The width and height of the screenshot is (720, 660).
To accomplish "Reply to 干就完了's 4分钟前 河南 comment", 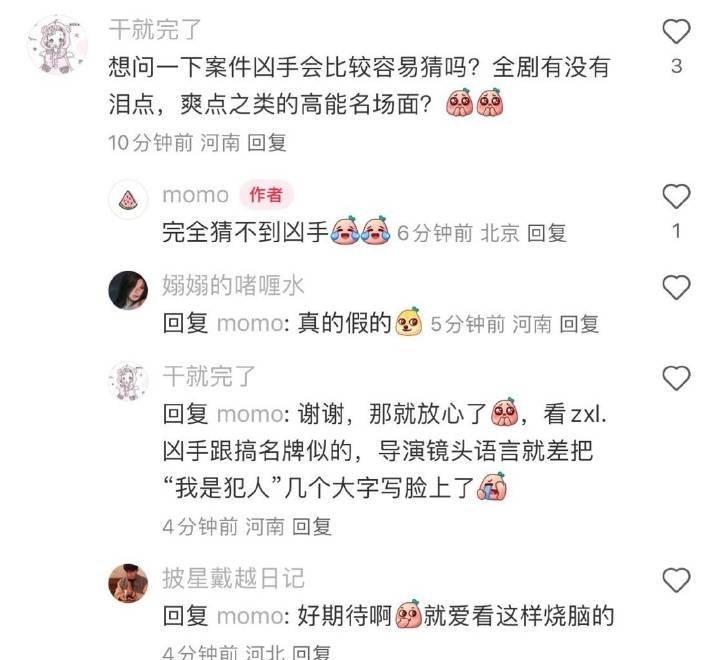I will pos(311,526).
